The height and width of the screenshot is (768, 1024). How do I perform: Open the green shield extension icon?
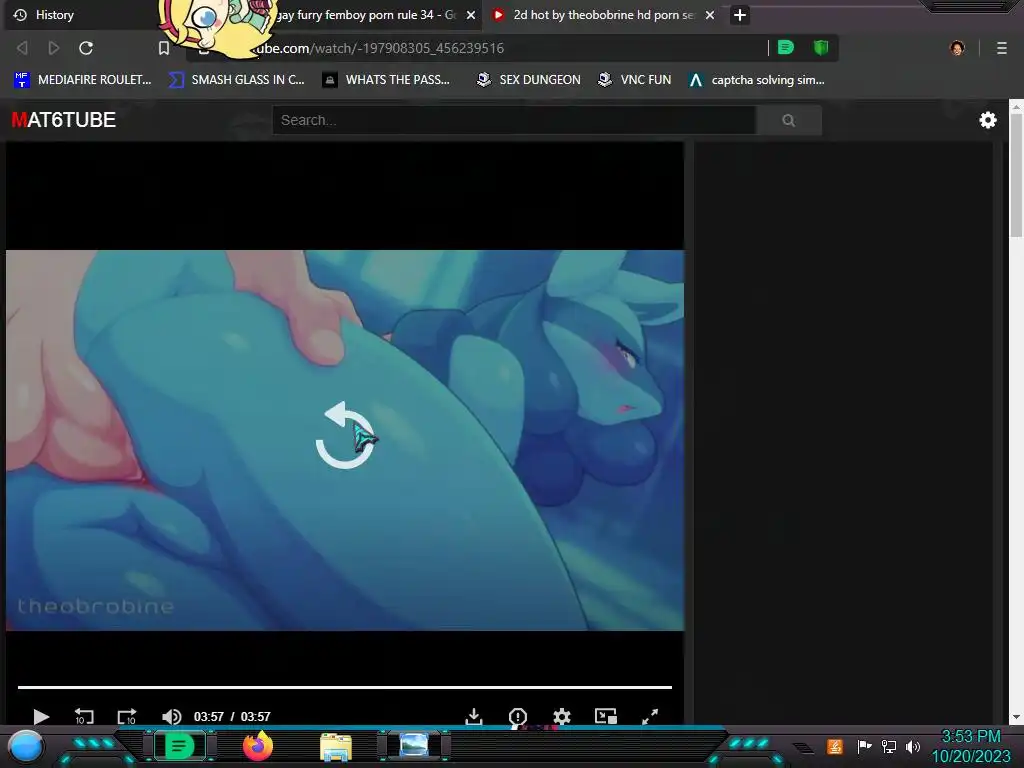821,48
